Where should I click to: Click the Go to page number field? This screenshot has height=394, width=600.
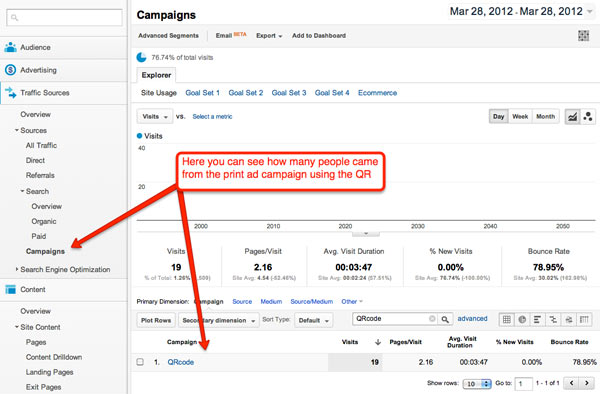click(524, 383)
